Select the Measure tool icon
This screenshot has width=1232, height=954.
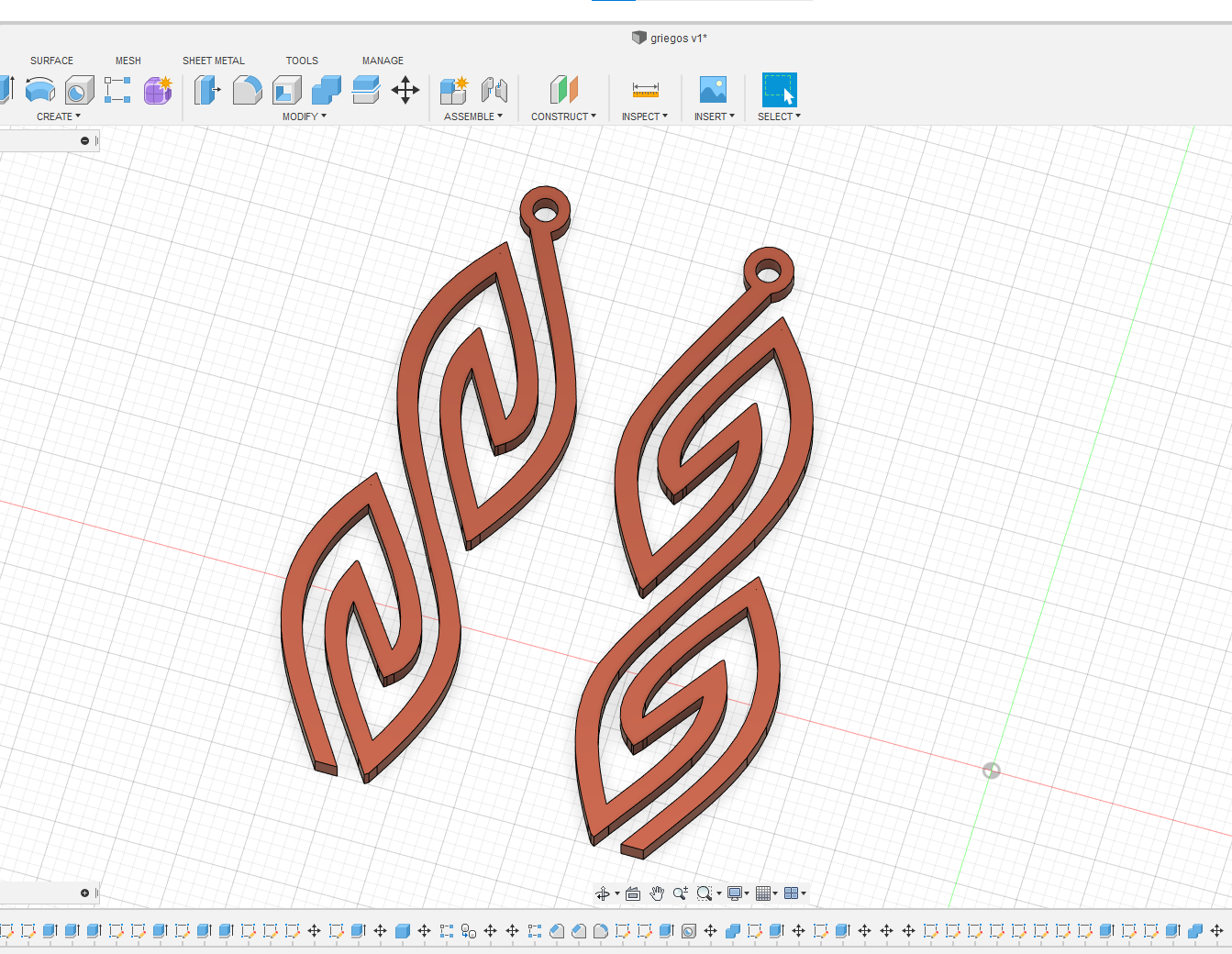tap(645, 90)
